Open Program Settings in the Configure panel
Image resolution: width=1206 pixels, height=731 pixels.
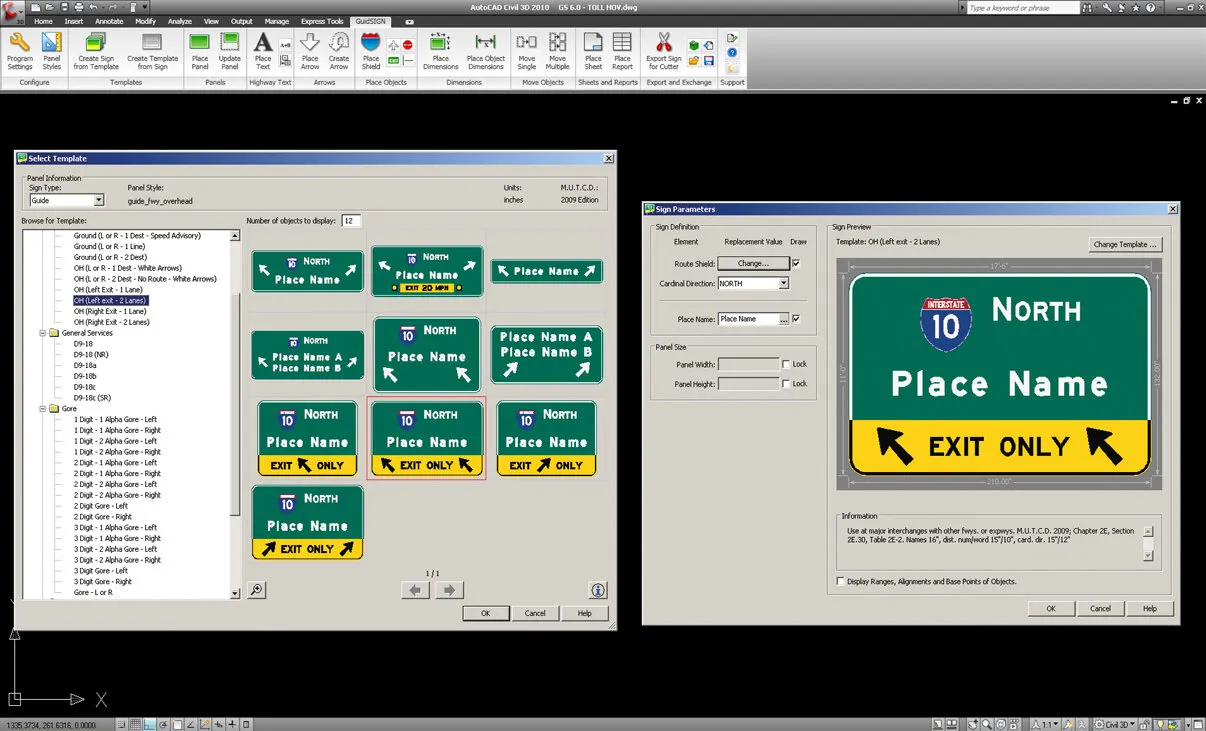pos(19,51)
